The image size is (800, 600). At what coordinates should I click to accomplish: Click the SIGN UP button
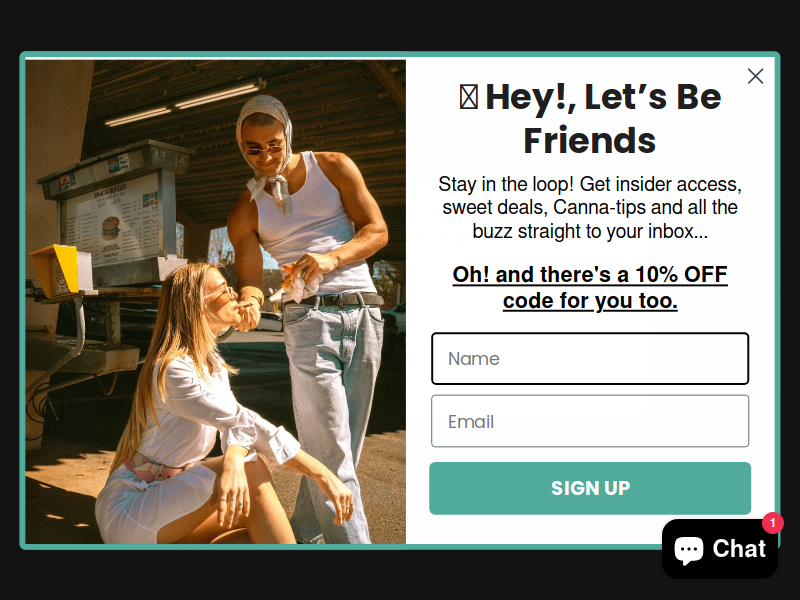point(590,488)
